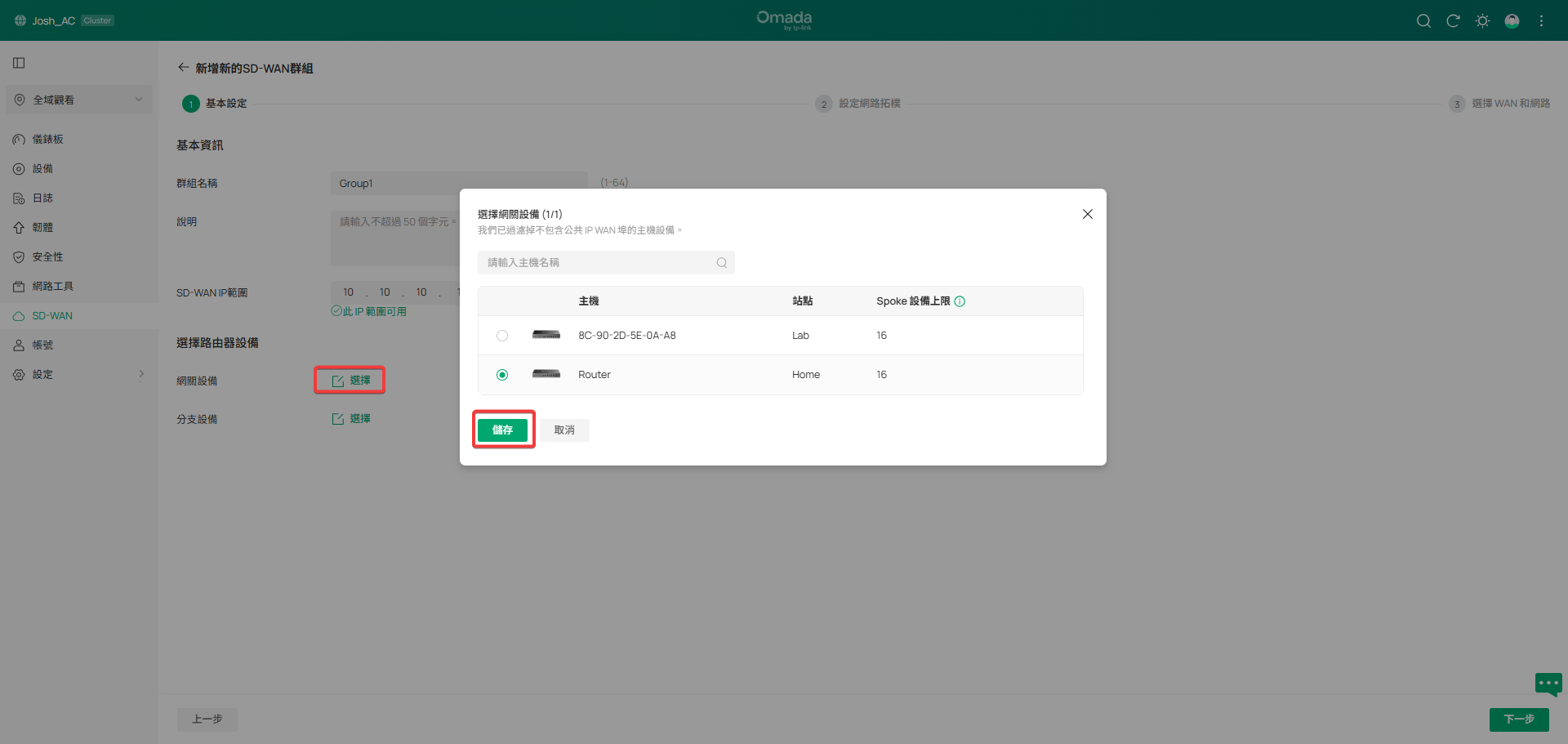The height and width of the screenshot is (744, 1568).
Task: Open the three-dot more options menu
Action: (x=1541, y=21)
